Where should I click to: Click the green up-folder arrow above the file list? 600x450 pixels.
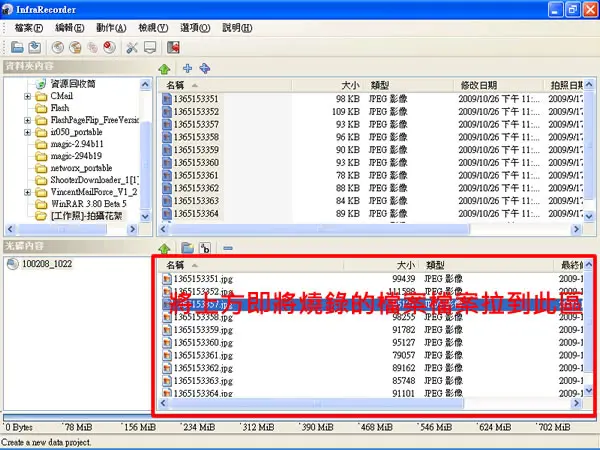coord(165,69)
